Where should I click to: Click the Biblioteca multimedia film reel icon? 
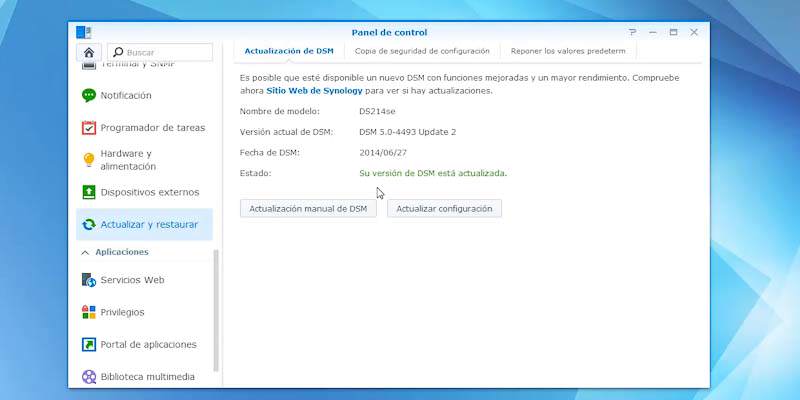(89, 377)
